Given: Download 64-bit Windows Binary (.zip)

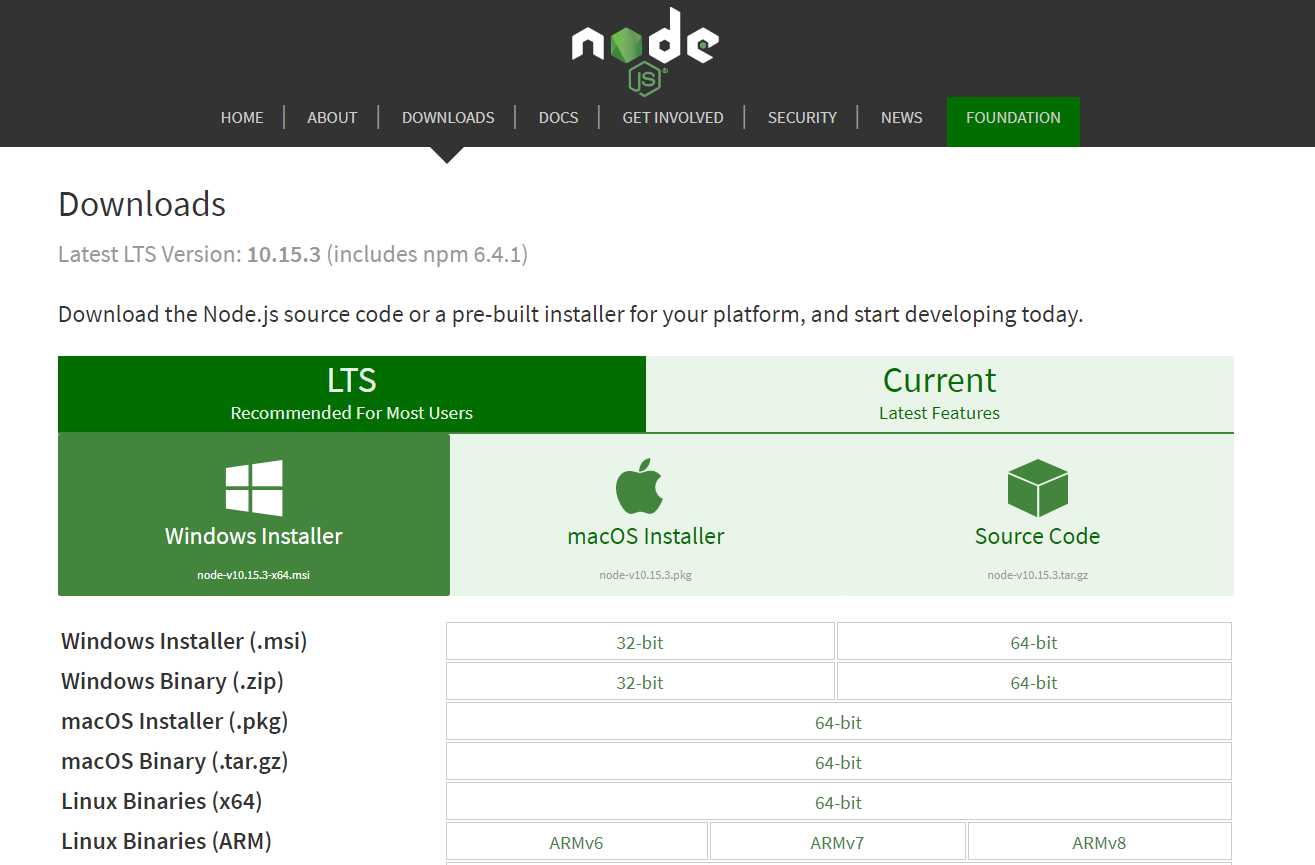Looking at the screenshot, I should point(1034,682).
